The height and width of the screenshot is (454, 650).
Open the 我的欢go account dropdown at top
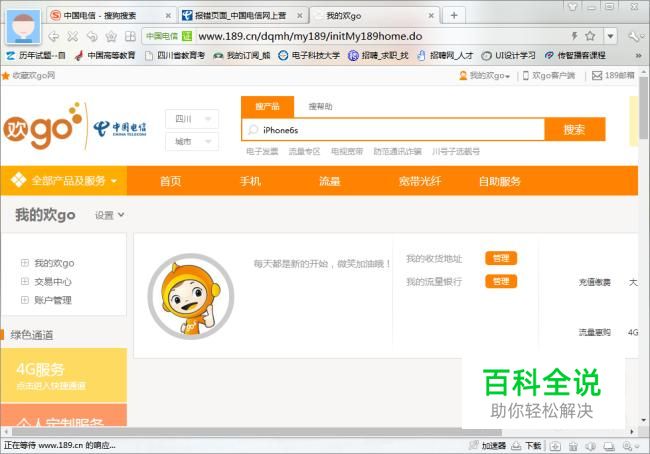(485, 75)
